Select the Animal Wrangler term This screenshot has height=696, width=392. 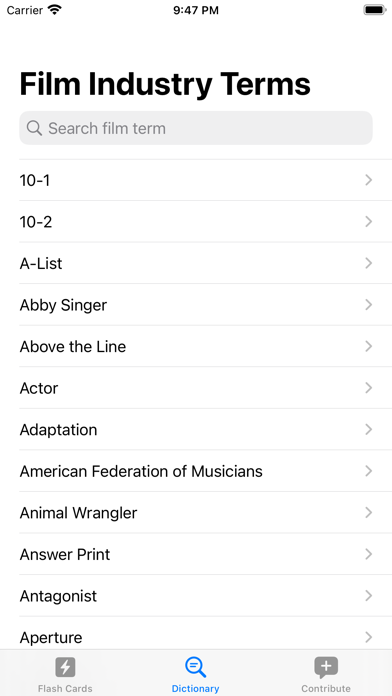click(x=206, y=513)
